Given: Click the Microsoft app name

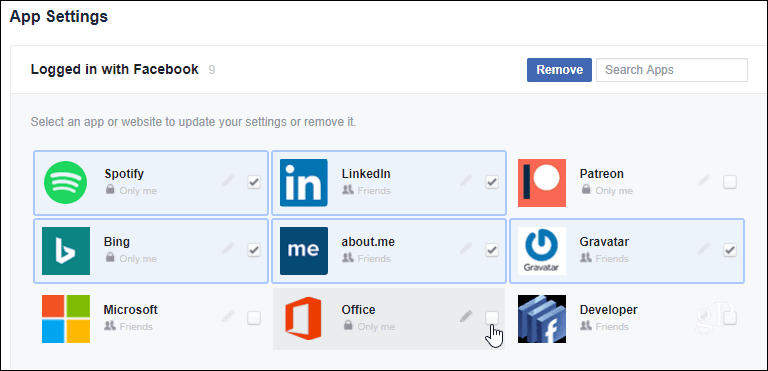Looking at the screenshot, I should pos(130,310).
